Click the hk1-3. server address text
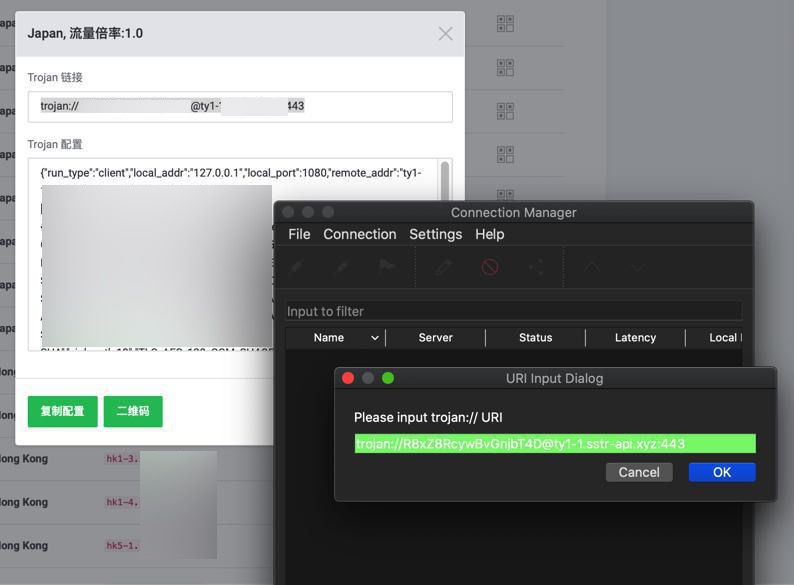The width and height of the screenshot is (794, 585). tap(122, 459)
